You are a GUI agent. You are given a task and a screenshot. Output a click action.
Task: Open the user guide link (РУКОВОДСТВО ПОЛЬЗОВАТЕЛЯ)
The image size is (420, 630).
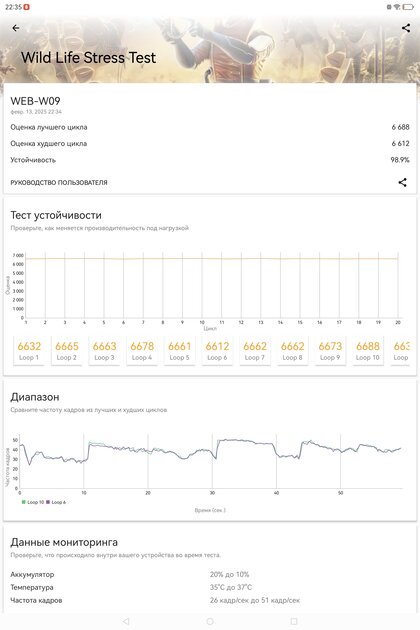pyautogui.click(x=59, y=182)
